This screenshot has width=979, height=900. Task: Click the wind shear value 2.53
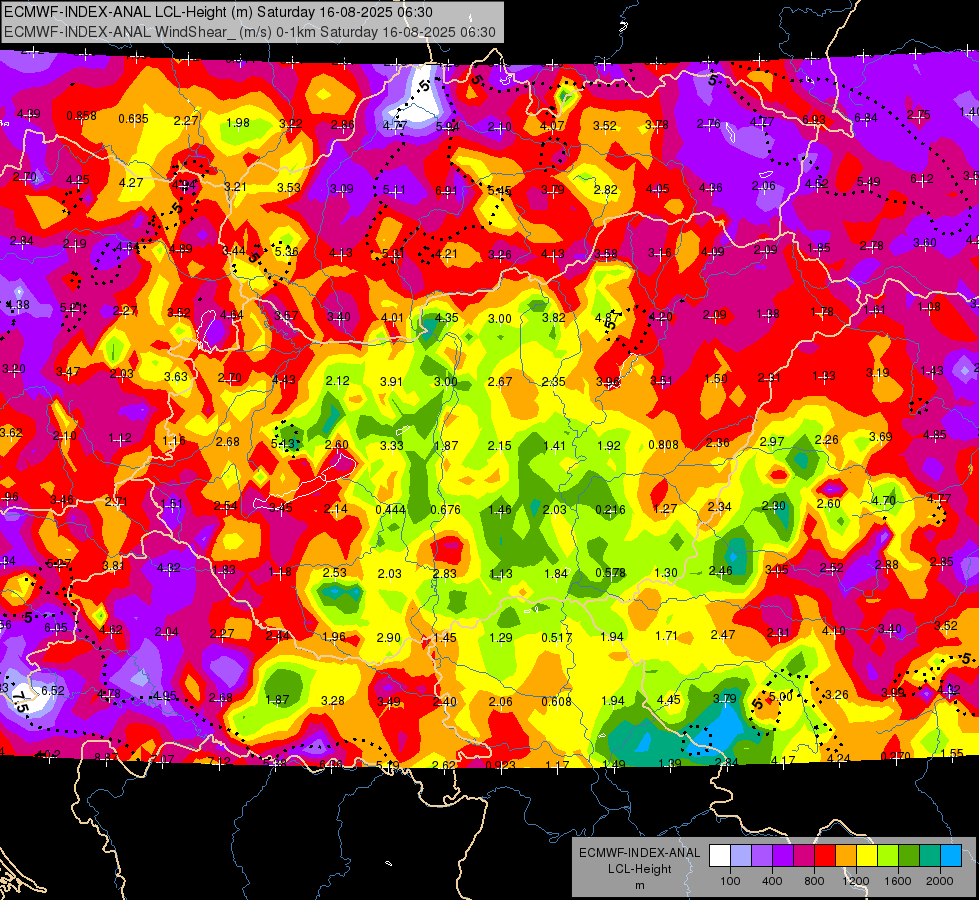(335, 572)
